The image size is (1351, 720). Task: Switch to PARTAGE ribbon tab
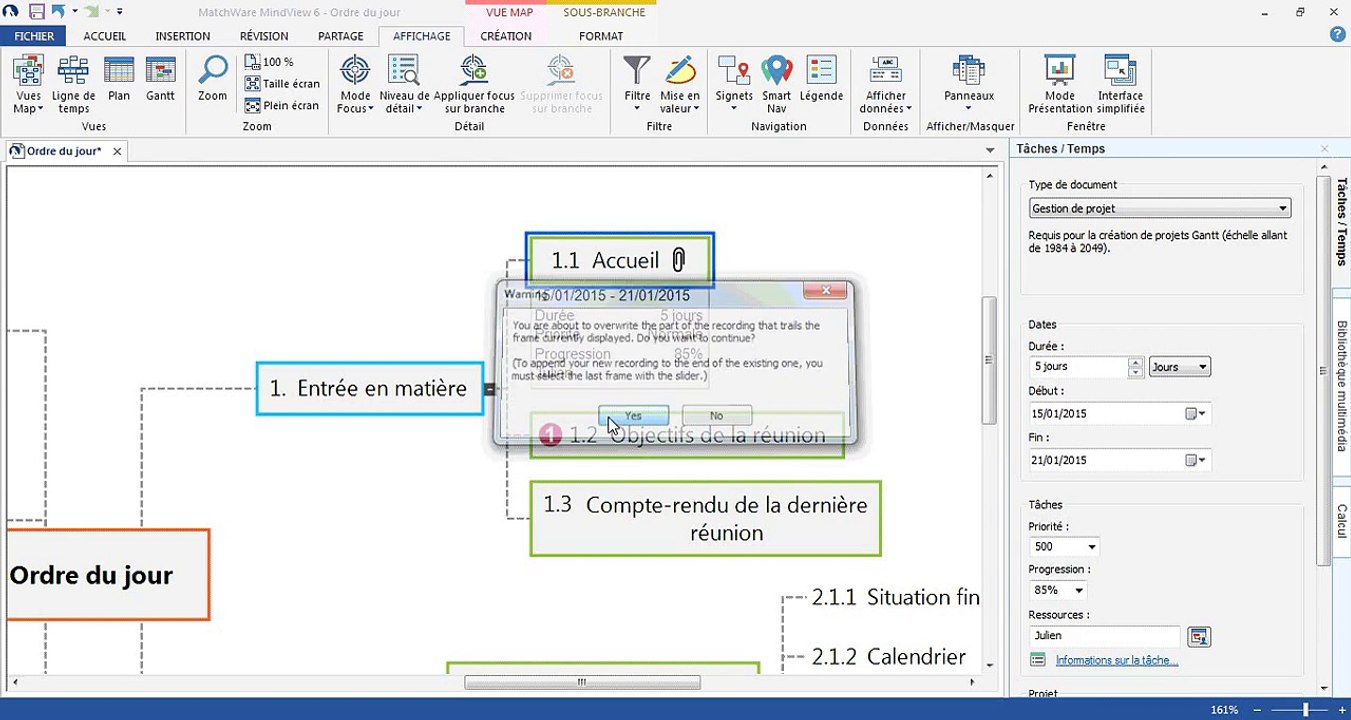coord(341,36)
